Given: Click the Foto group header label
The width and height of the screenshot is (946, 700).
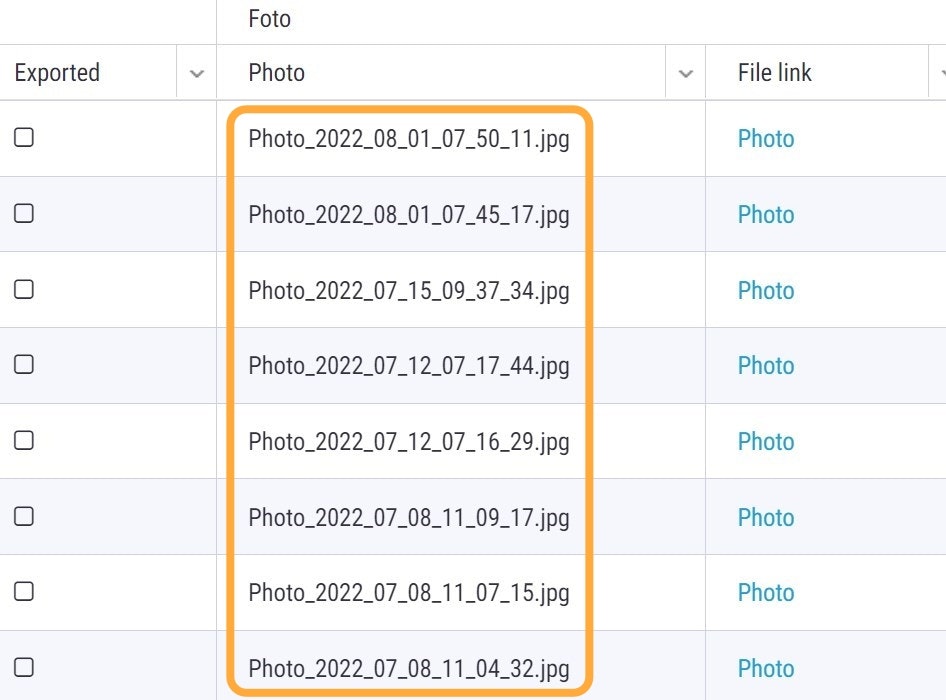Looking at the screenshot, I should coord(270,19).
